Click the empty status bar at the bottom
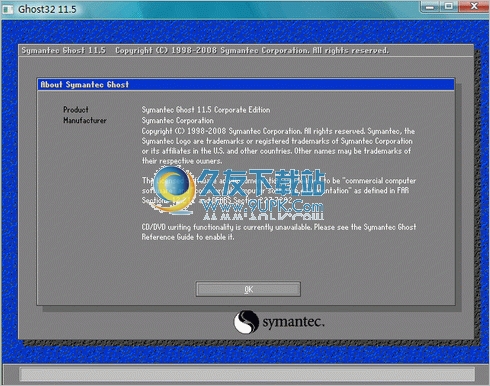This screenshot has width=490, height=386. pyautogui.click(x=247, y=374)
